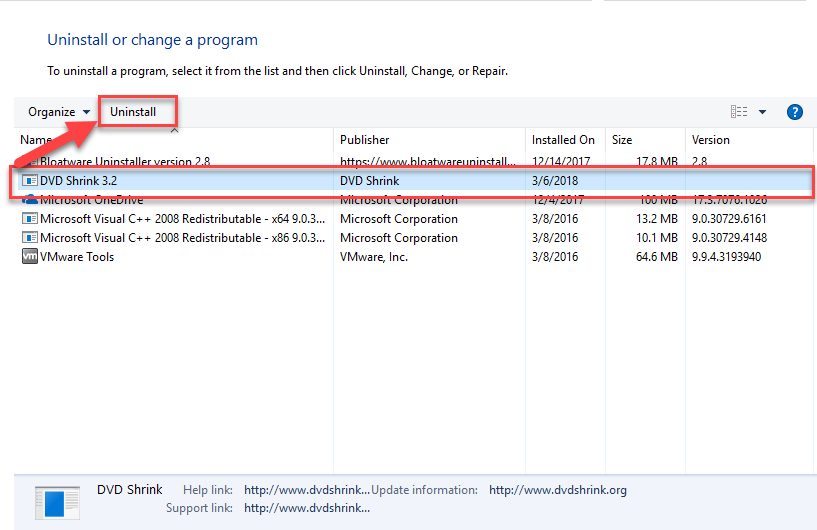This screenshot has width=817, height=530.
Task: Click the 64.6 MB size cell
Action: (x=657, y=257)
